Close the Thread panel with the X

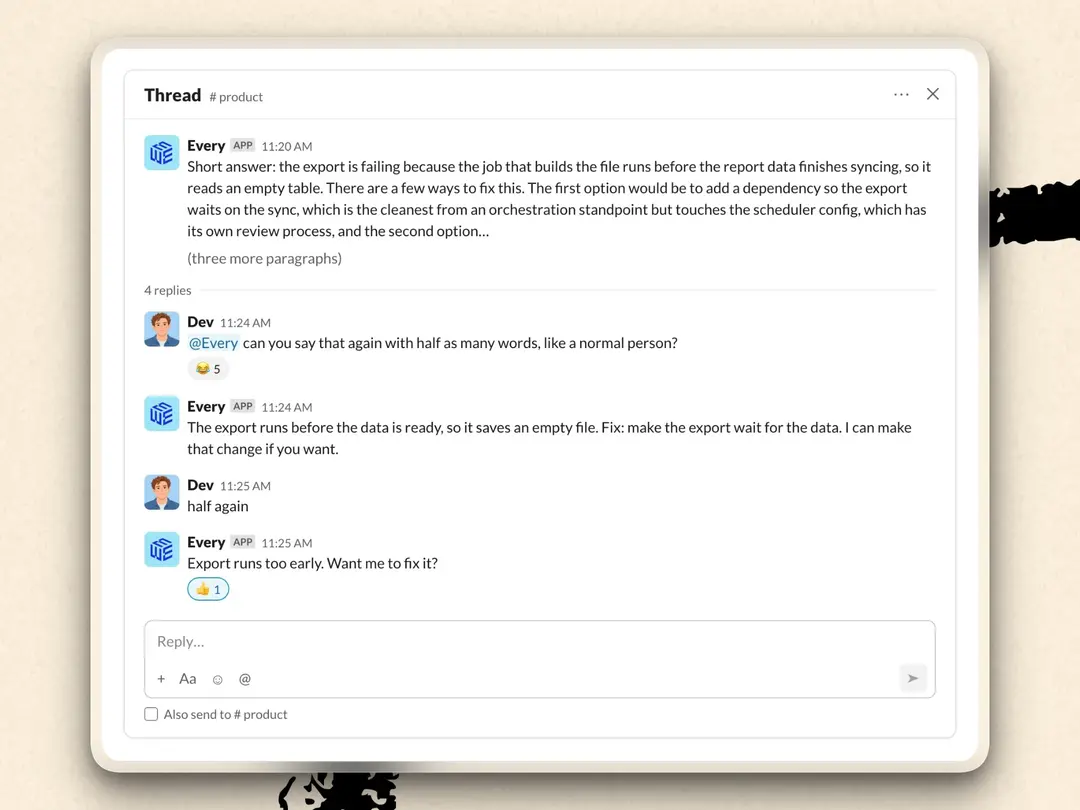click(x=933, y=94)
